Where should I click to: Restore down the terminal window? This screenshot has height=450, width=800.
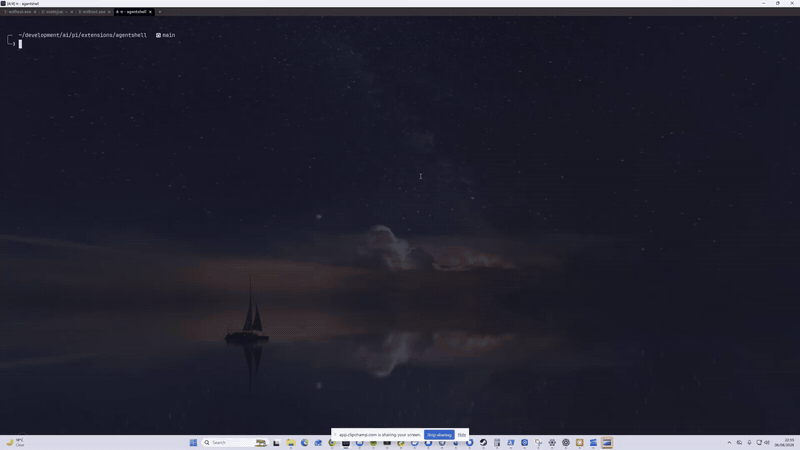(778, 3)
